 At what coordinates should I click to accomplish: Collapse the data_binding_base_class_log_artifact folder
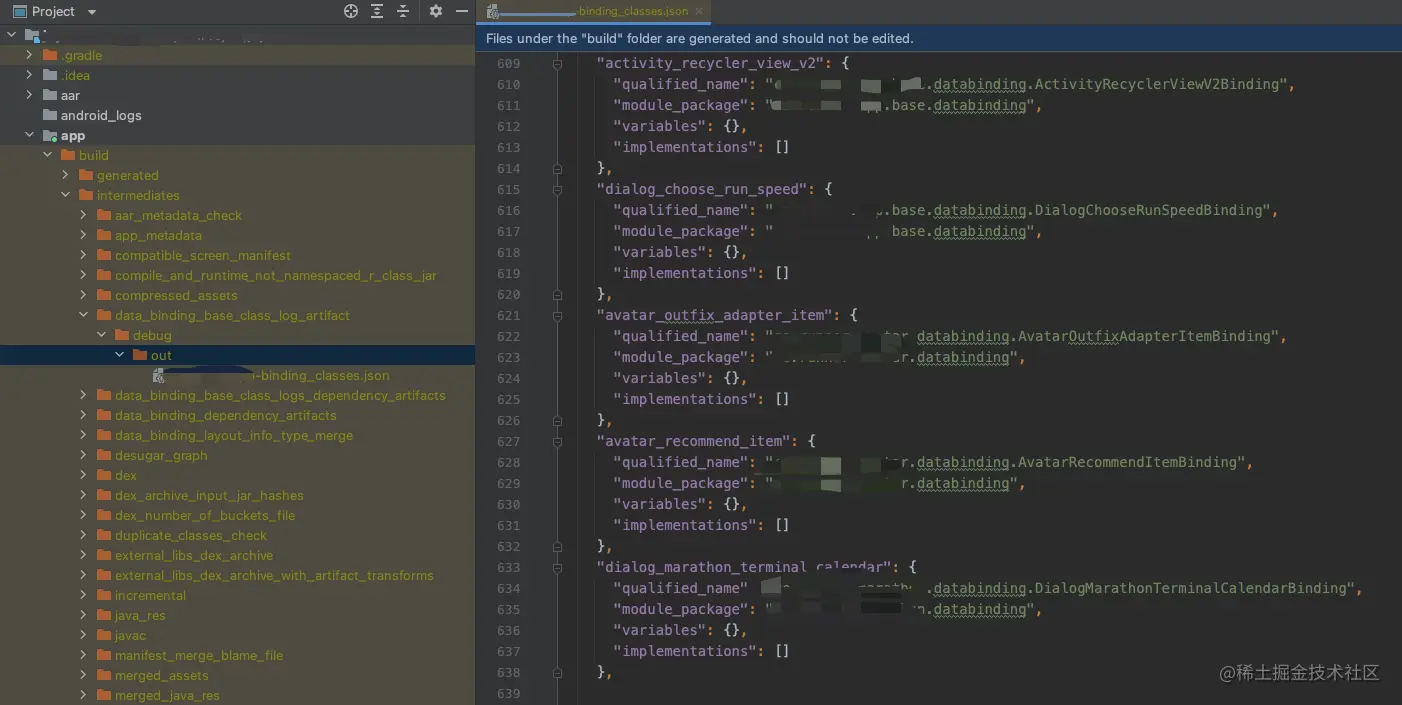83,315
